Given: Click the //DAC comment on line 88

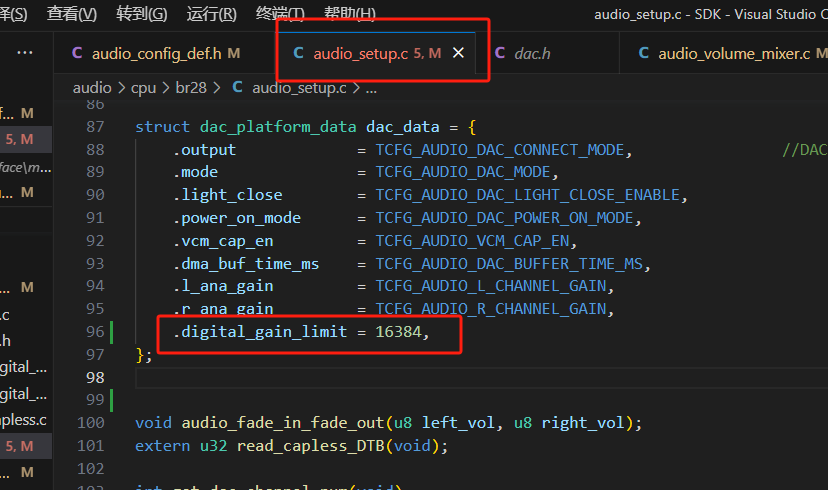Looking at the screenshot, I should coord(805,150).
